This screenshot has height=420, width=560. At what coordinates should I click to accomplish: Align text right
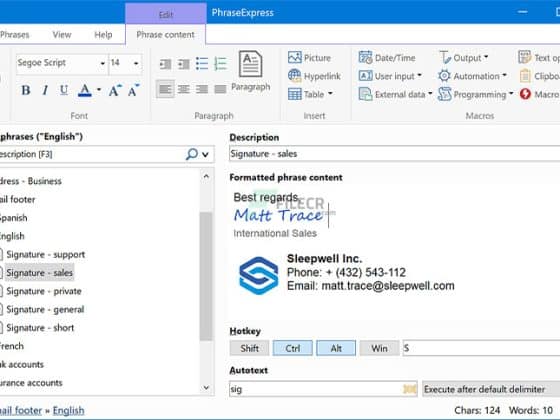point(202,89)
